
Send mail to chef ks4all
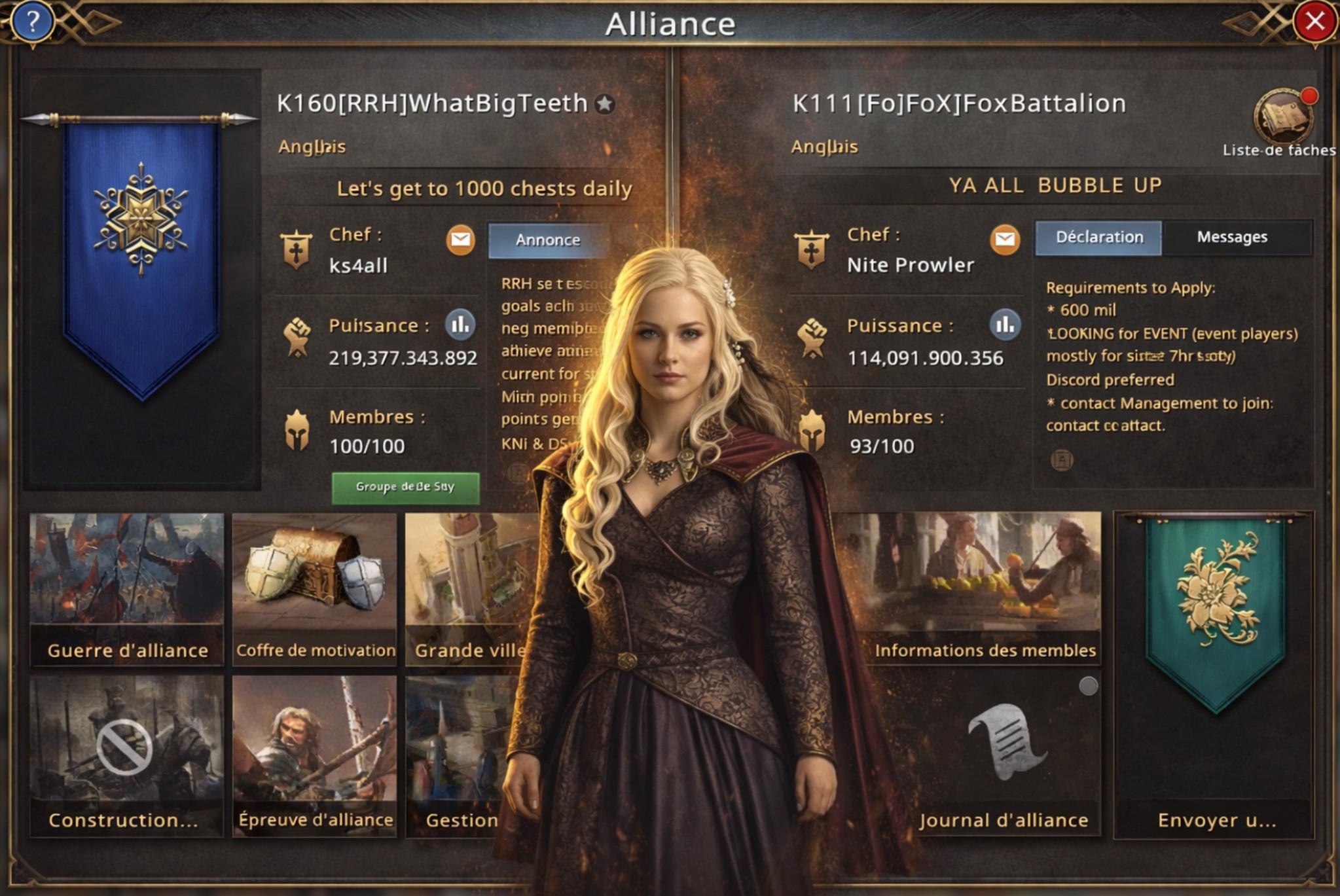pyautogui.click(x=460, y=240)
